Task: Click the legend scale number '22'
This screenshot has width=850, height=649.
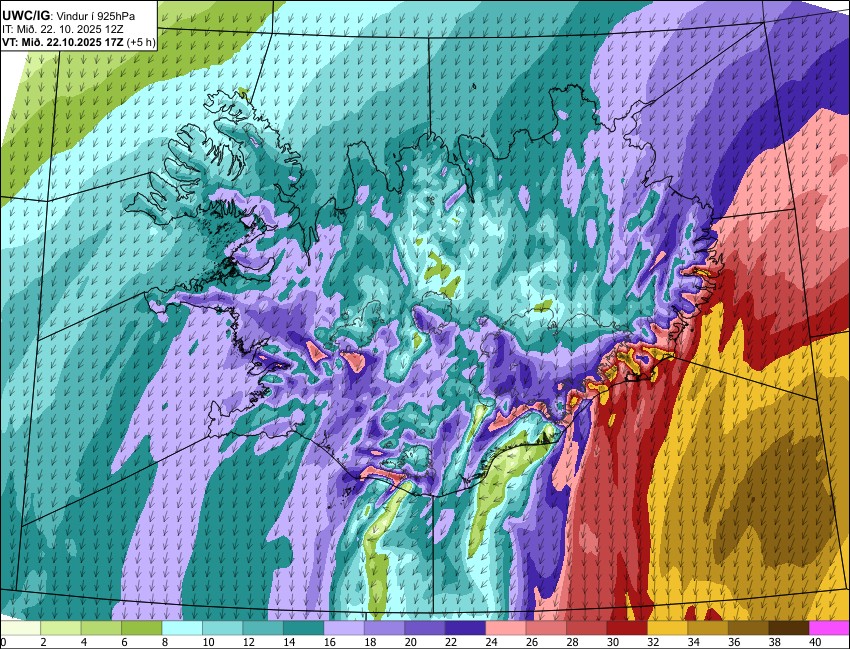Action: (449, 642)
